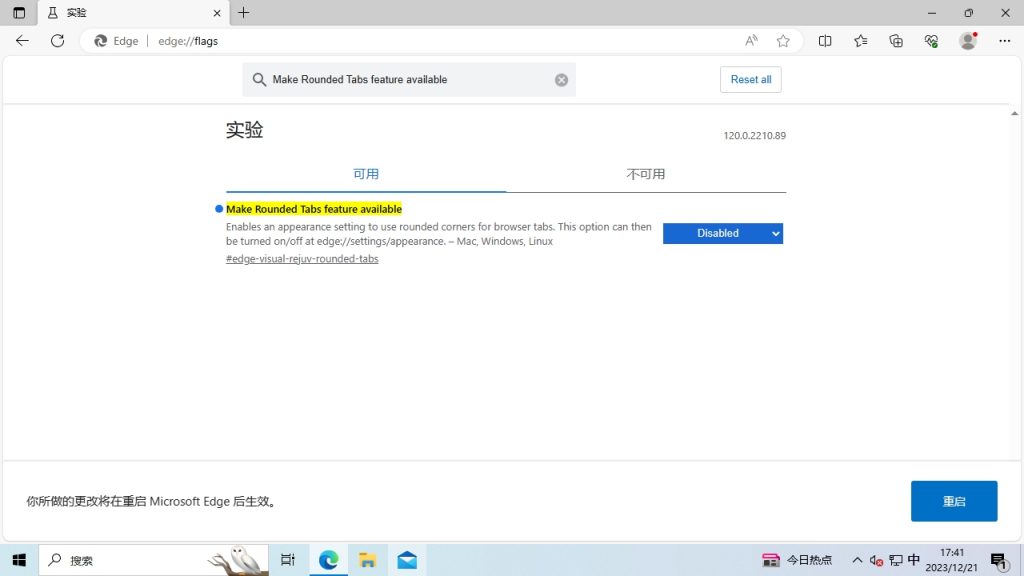
Task: Open #edge-visual-rejuv-rounded-tabs link
Action: tap(302, 259)
